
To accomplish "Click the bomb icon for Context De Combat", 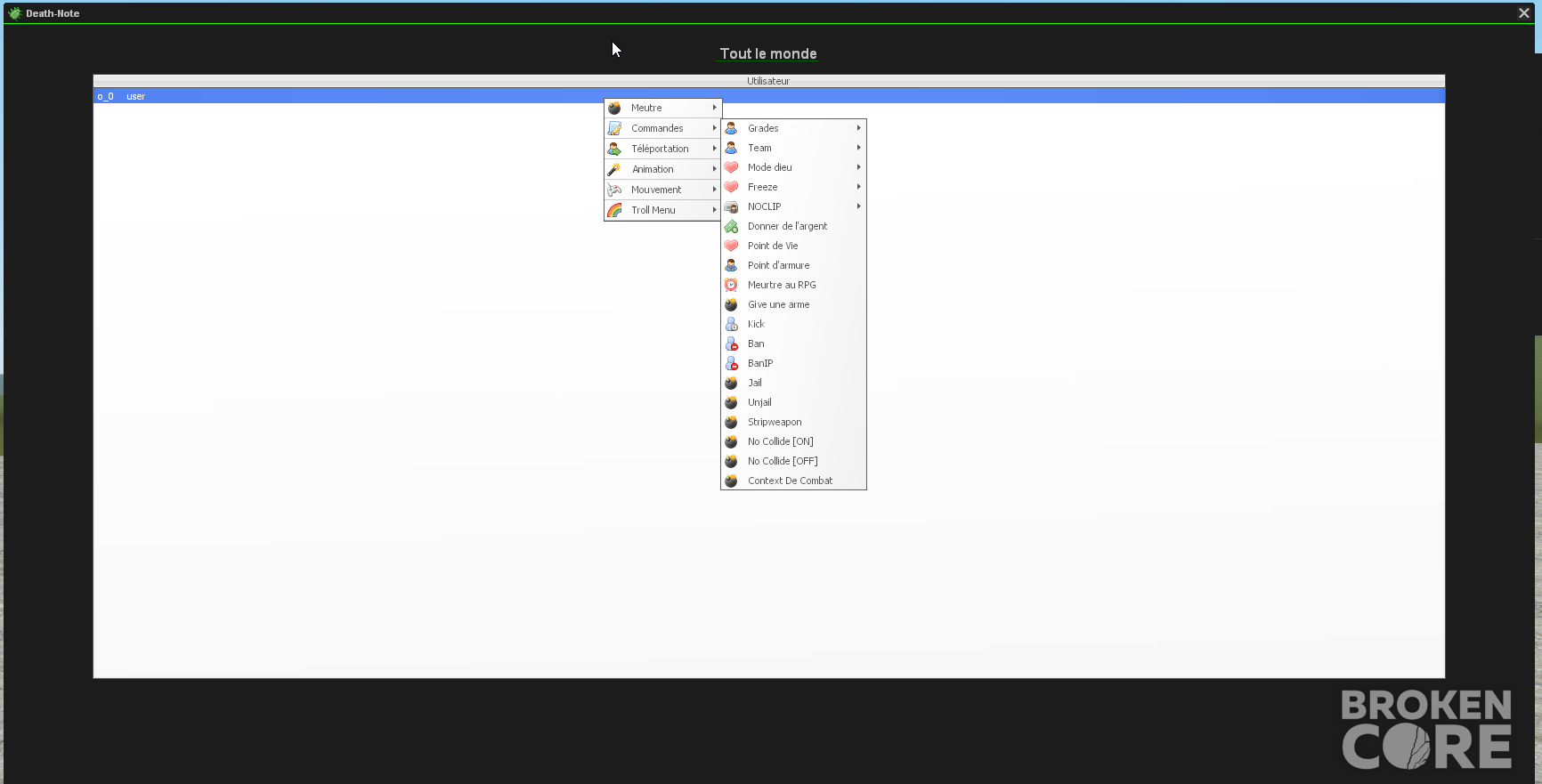I will click(x=731, y=481).
